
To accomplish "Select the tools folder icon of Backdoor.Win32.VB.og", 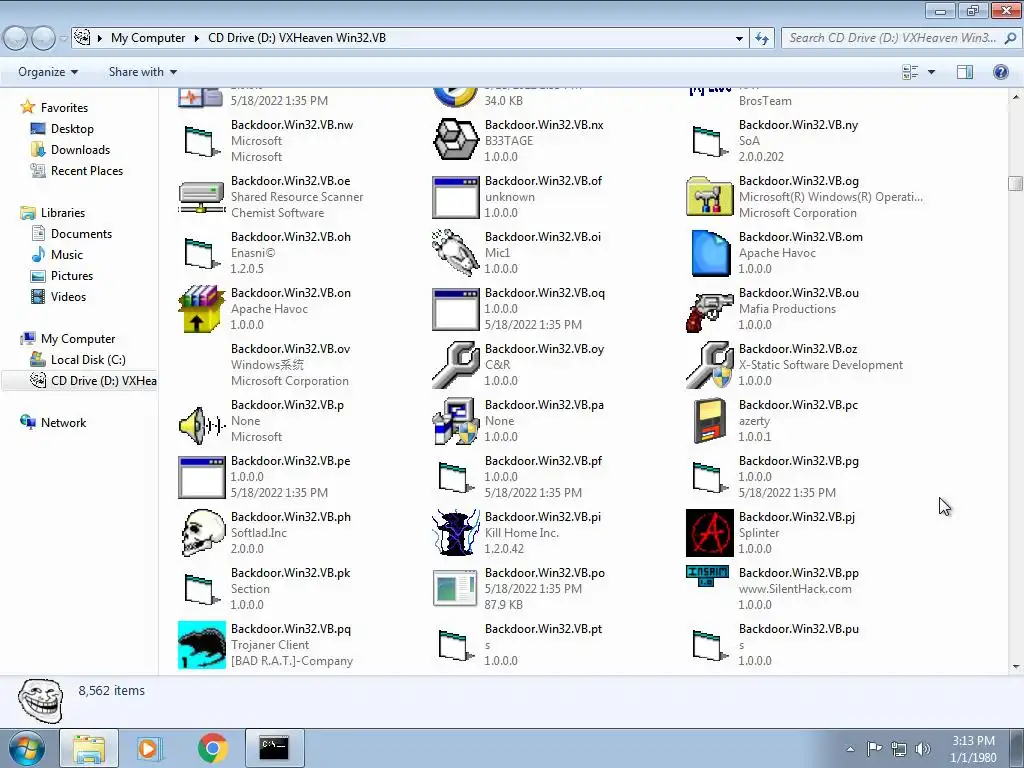I will [710, 196].
